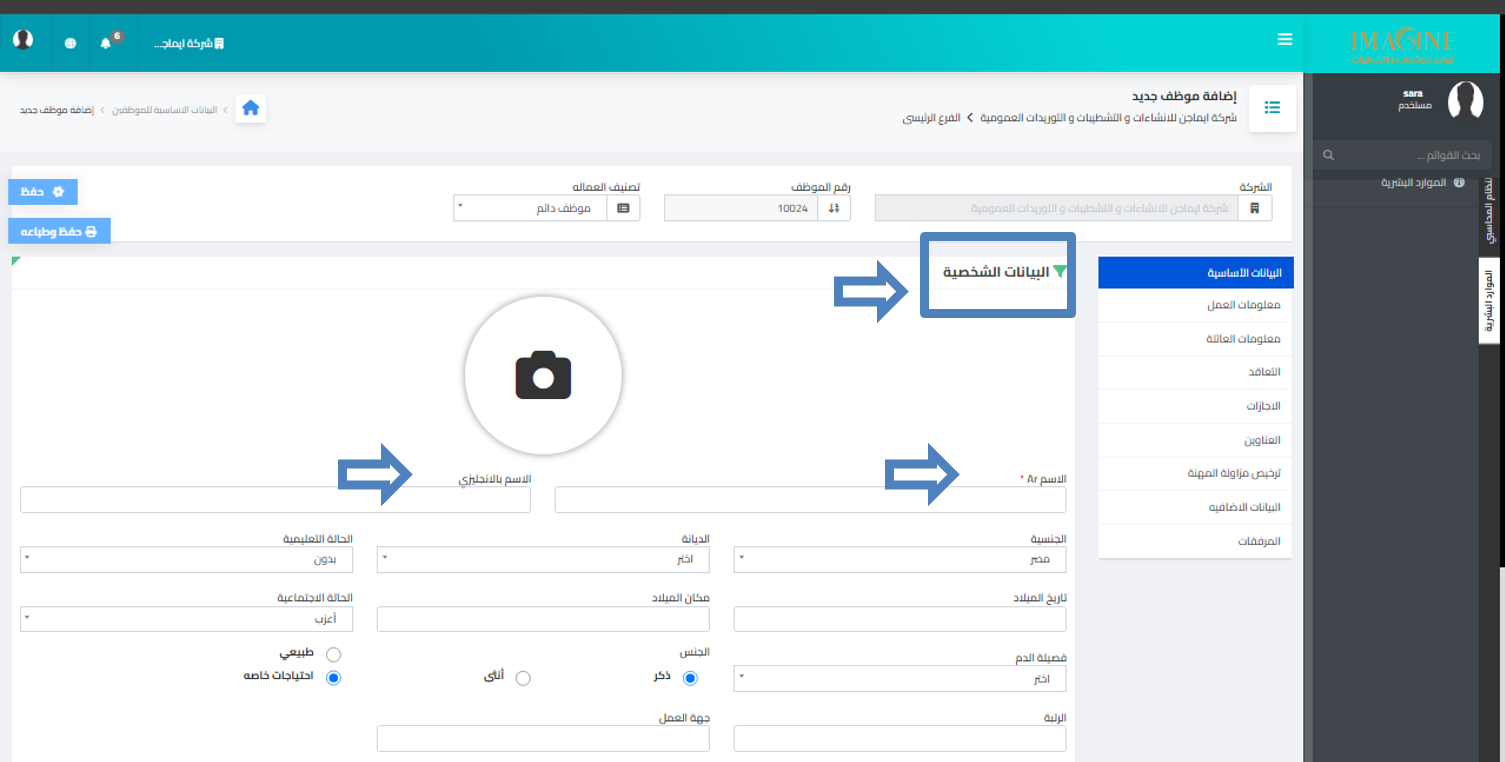Open the list view icon near page title
Viewport: 1505px width, 762px height.
(x=1273, y=108)
